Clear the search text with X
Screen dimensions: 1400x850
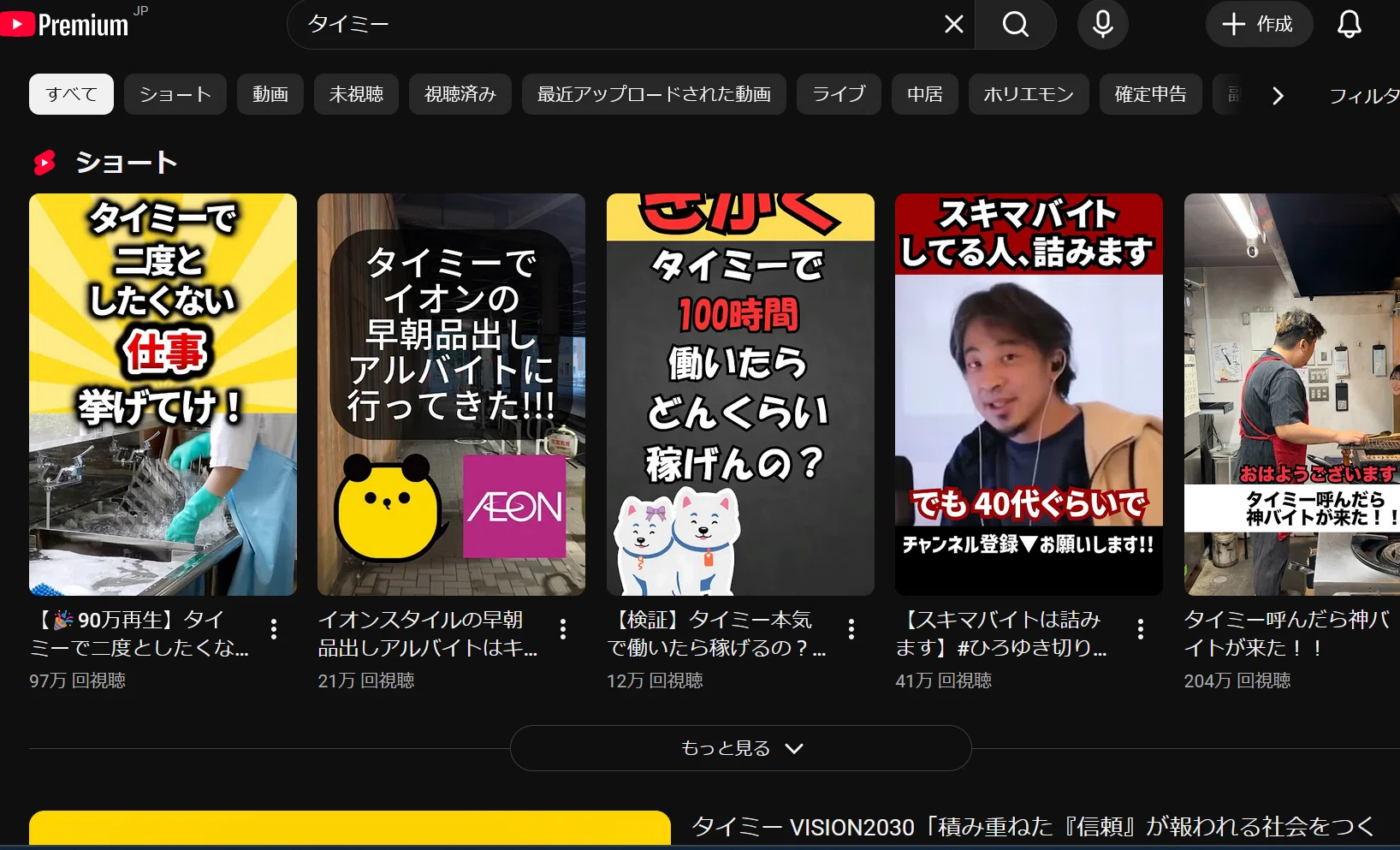[x=953, y=24]
